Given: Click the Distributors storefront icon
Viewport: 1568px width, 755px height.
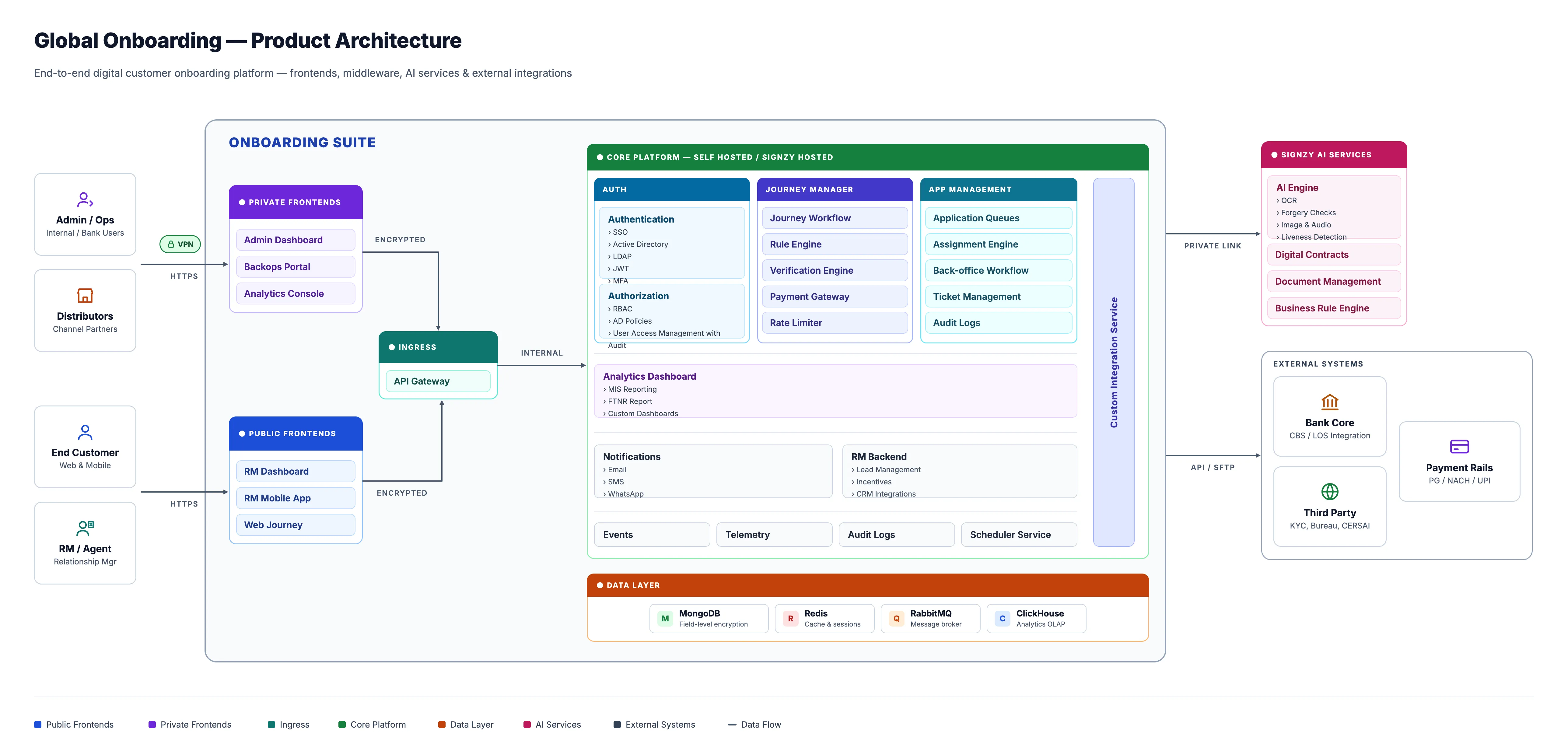Looking at the screenshot, I should (x=85, y=295).
